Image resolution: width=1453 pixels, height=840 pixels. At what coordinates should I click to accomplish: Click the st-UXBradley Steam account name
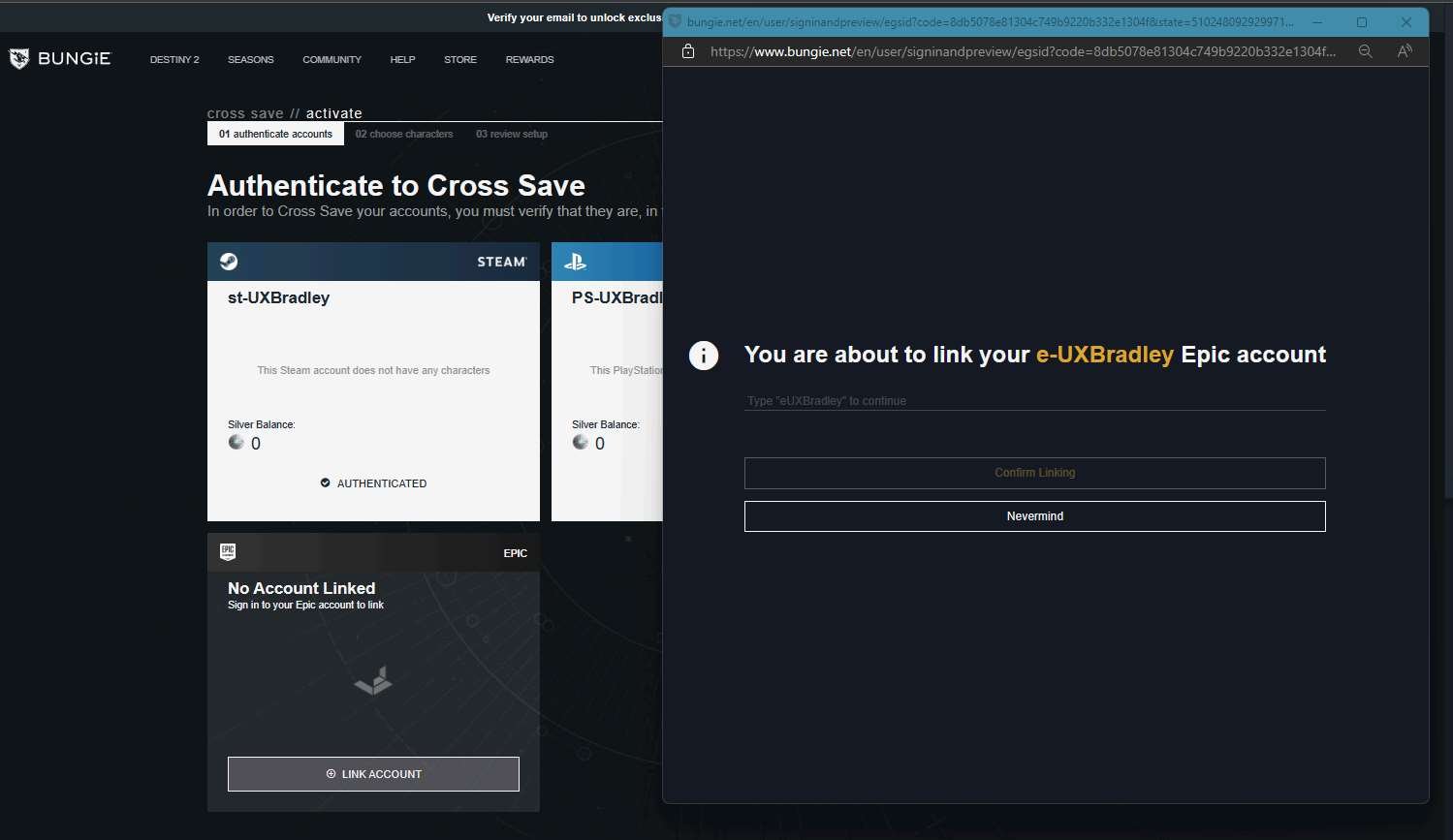(278, 297)
